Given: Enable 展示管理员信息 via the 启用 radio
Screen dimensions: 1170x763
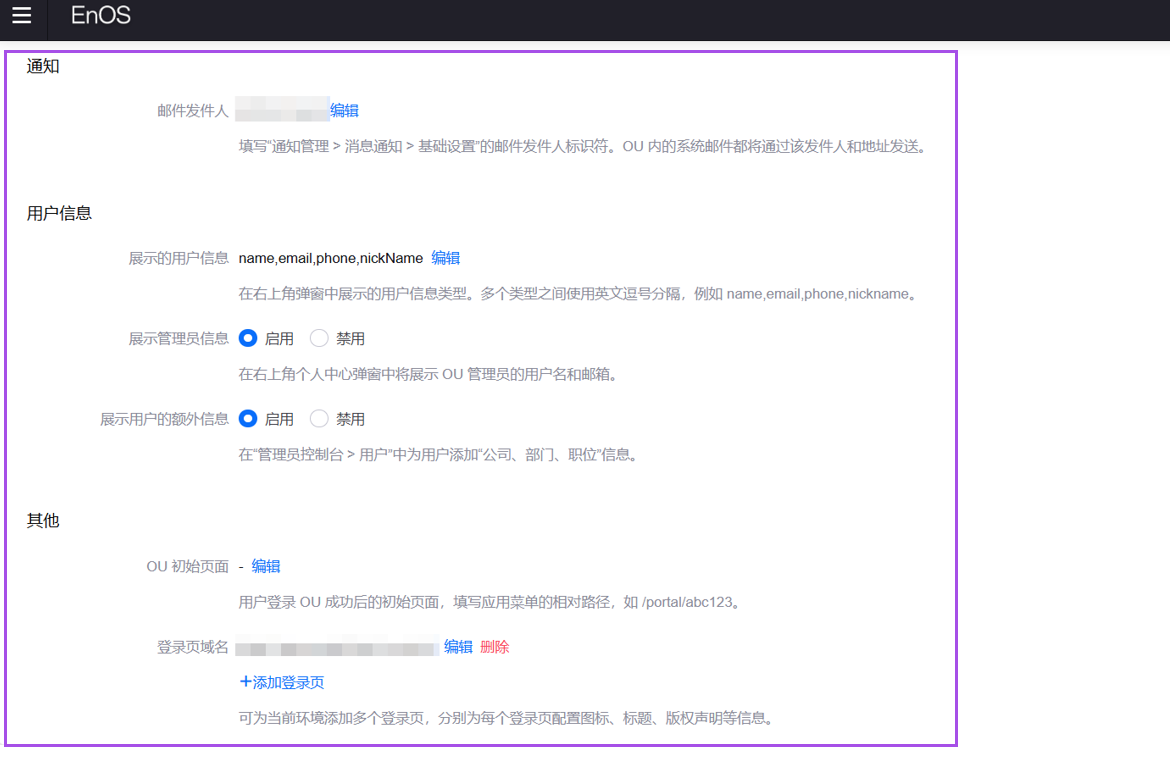Looking at the screenshot, I should point(248,338).
